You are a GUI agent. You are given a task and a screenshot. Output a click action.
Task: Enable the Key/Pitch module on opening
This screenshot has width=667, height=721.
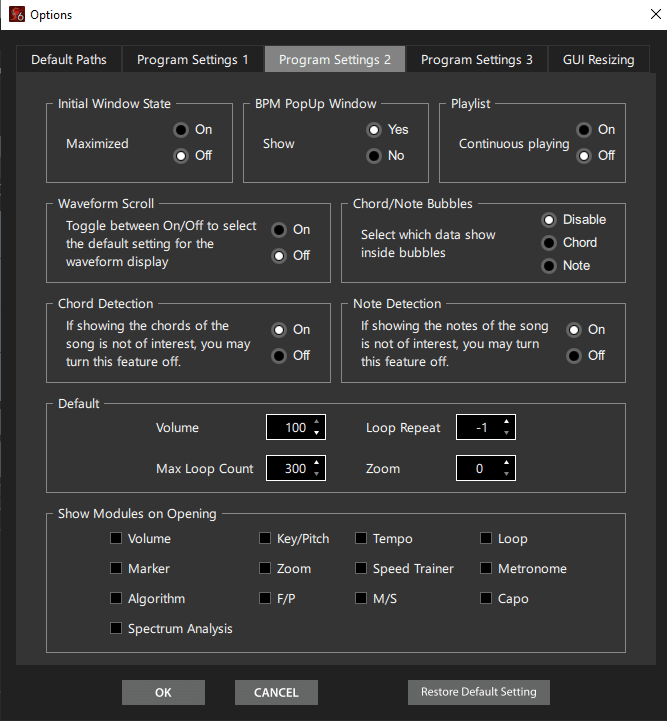point(265,539)
